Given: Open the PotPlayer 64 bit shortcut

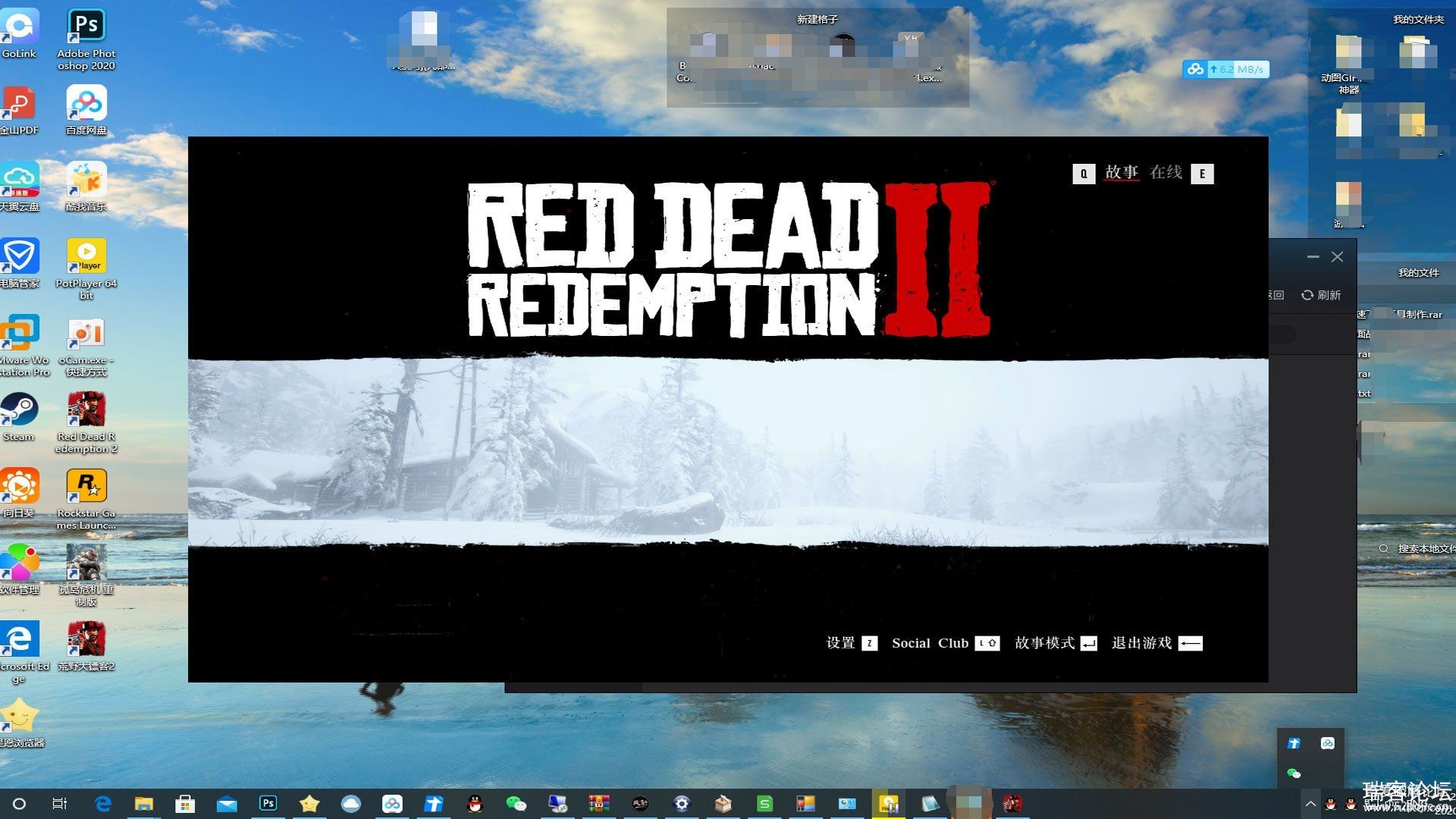Looking at the screenshot, I should [x=86, y=269].
